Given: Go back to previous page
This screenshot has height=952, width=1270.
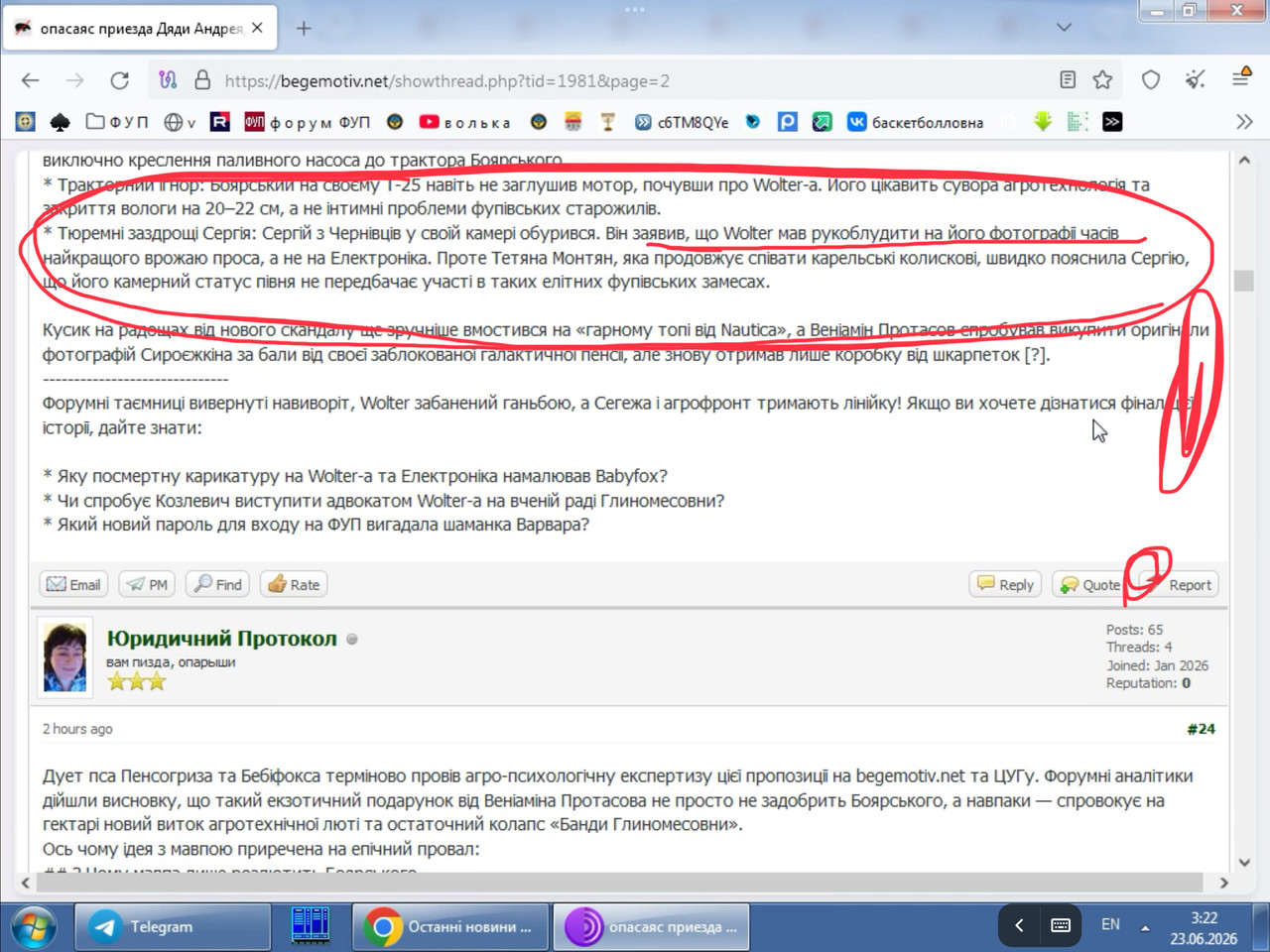Looking at the screenshot, I should pos(31,80).
